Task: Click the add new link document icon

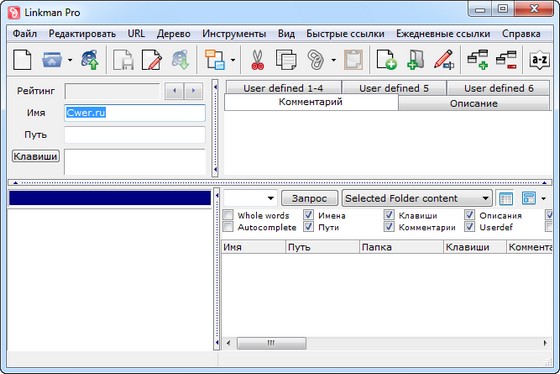Action: pos(387,60)
